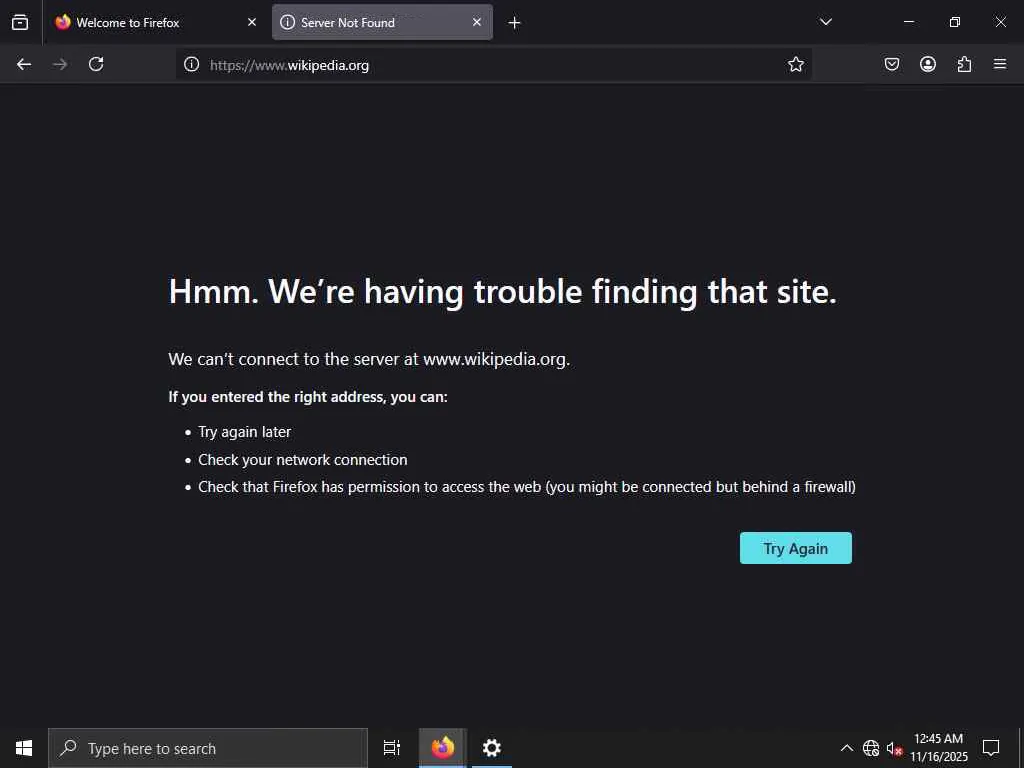
Task: Click the Type here to search box
Action: [x=208, y=748]
